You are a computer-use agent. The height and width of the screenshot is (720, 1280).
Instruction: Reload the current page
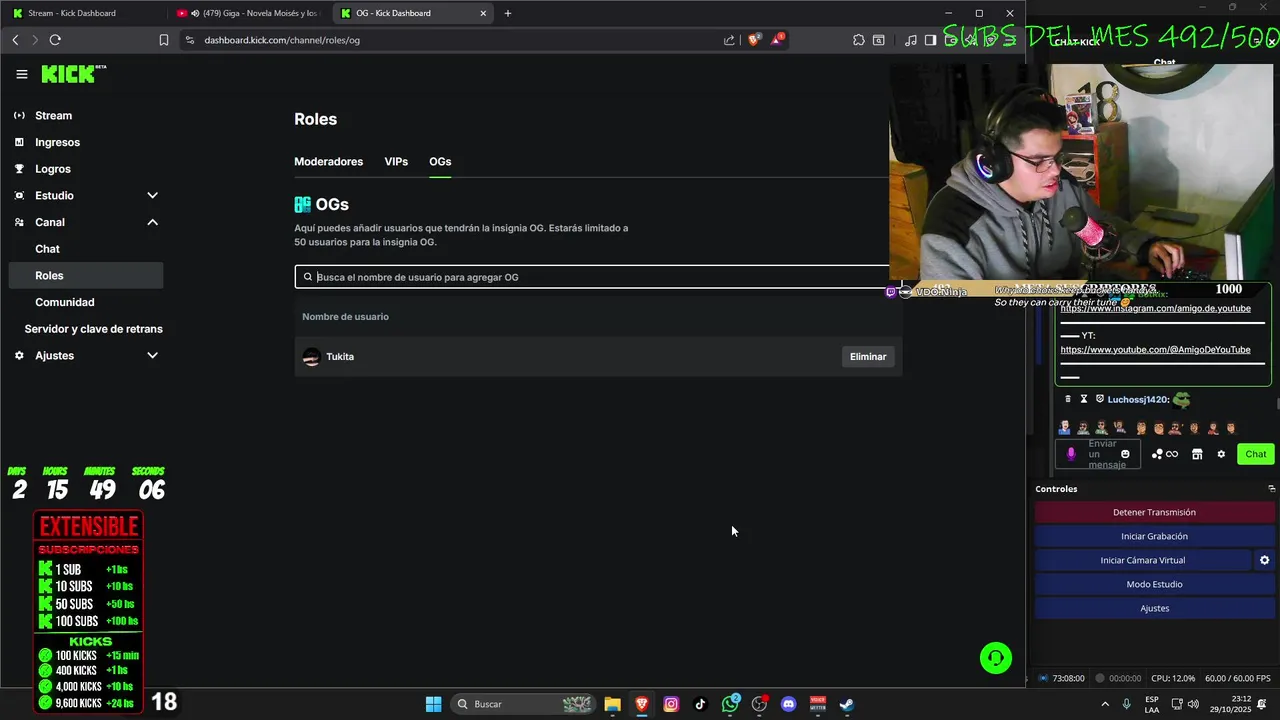tap(55, 40)
